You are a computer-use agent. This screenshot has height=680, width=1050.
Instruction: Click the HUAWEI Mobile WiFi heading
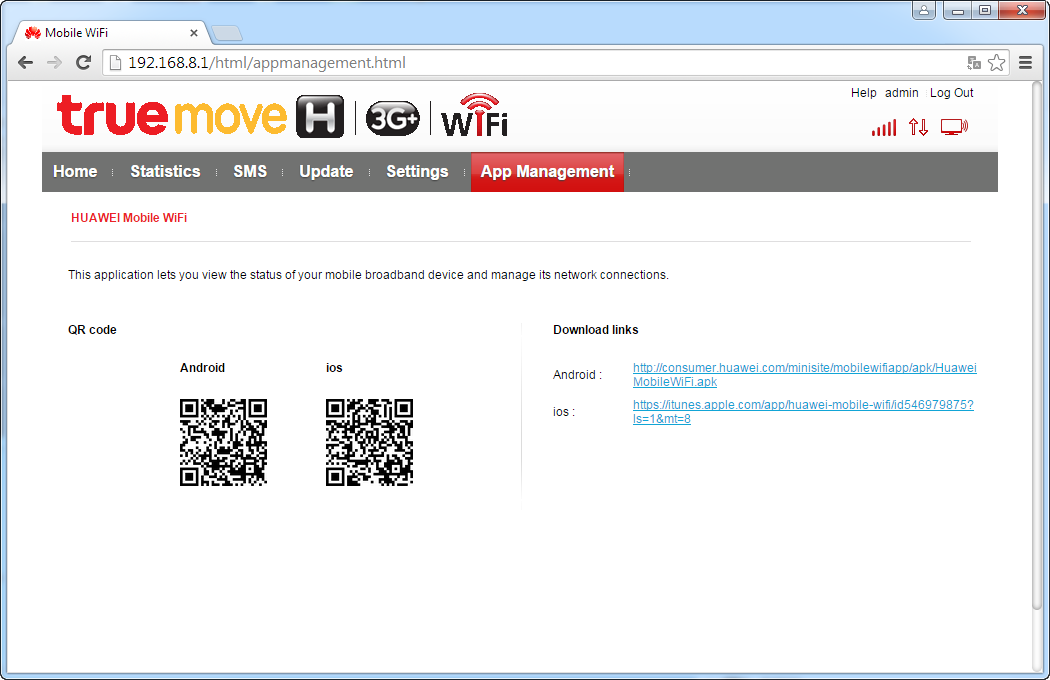point(129,218)
